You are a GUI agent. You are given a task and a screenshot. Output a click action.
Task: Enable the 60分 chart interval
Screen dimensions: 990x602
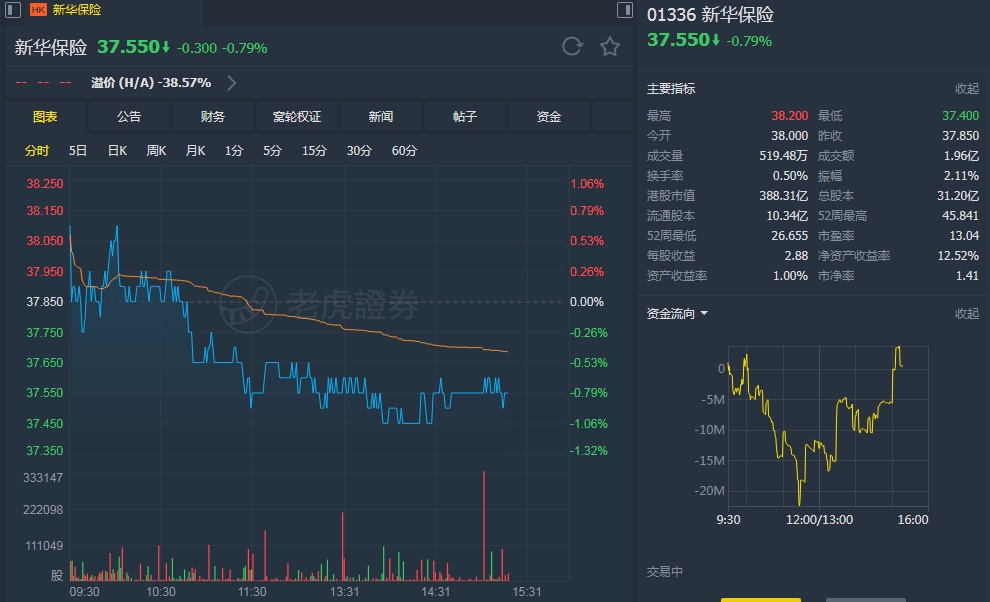404,151
